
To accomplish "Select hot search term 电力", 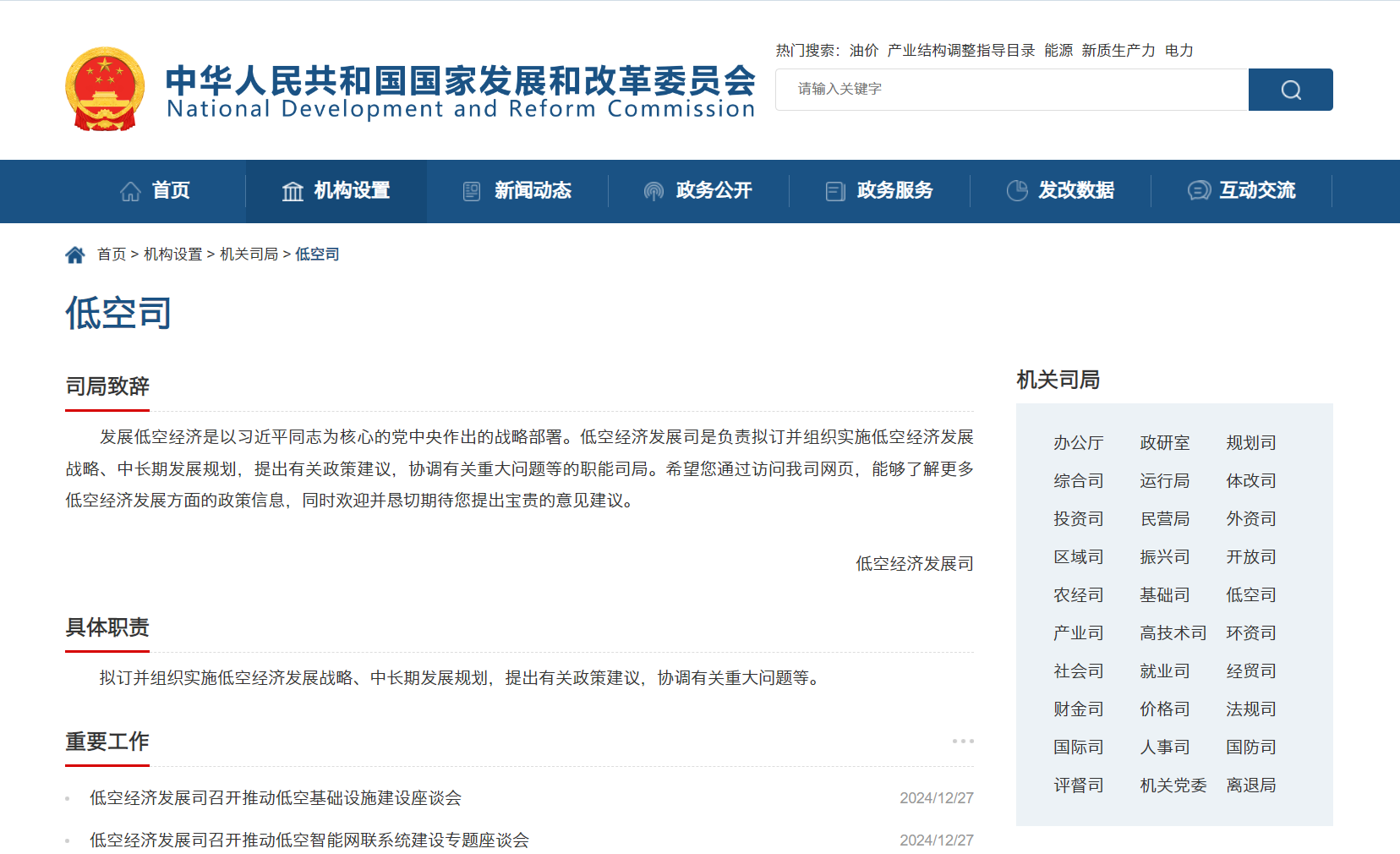I will (1179, 51).
